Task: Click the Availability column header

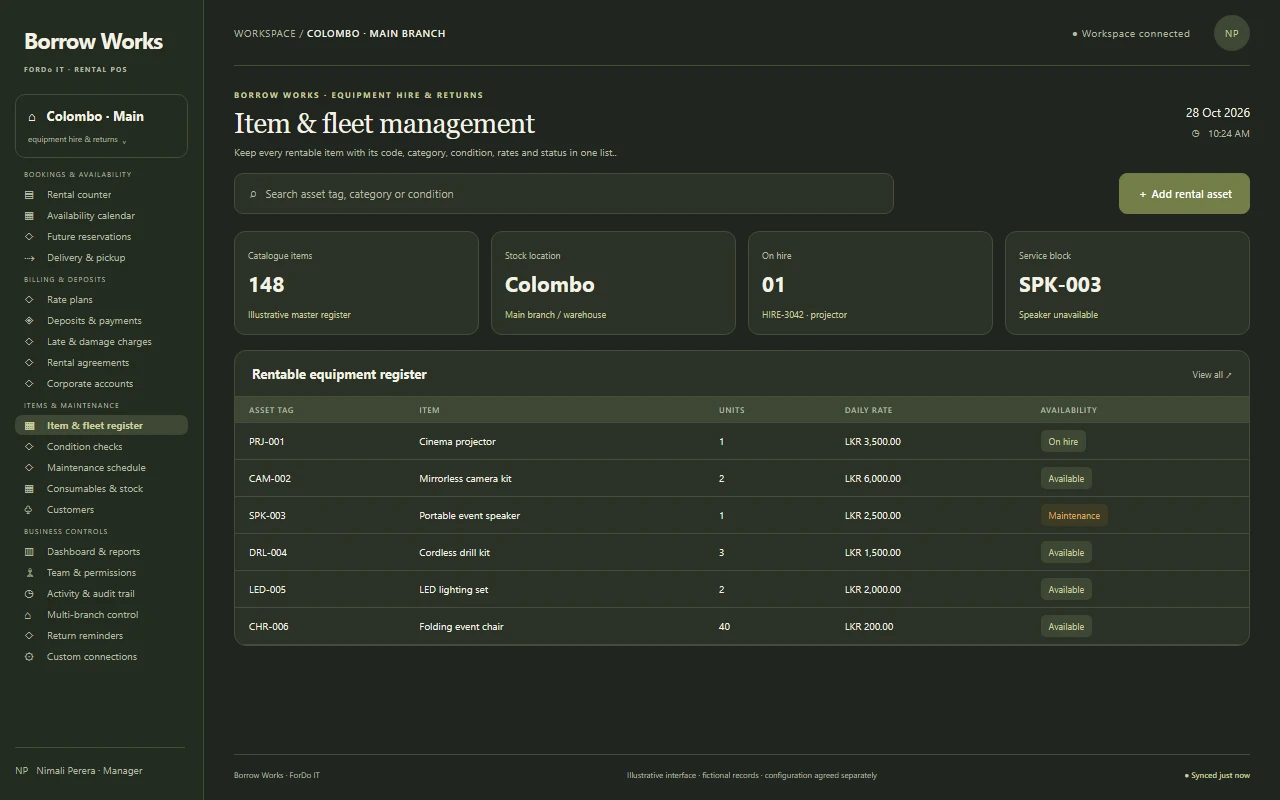Action: click(x=1068, y=410)
